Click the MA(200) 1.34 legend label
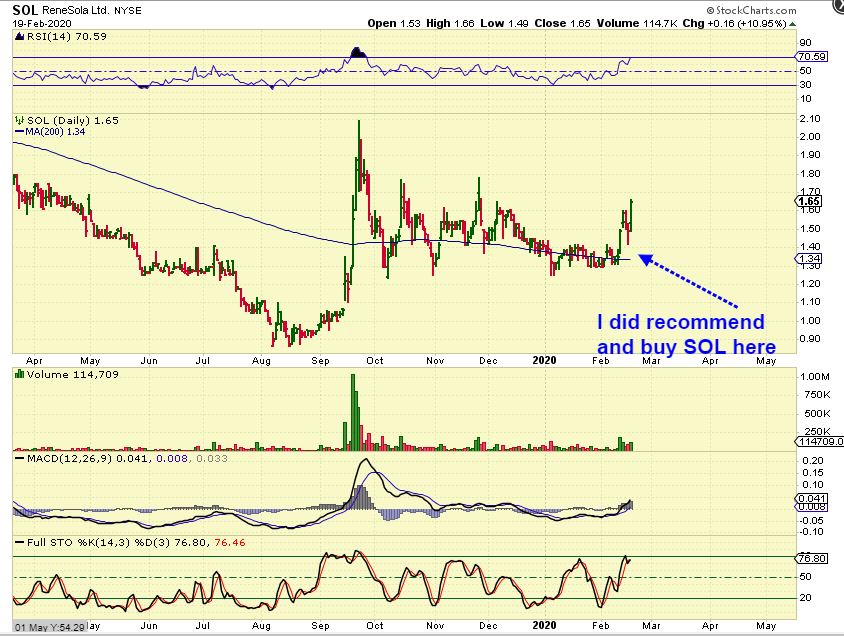844x636 pixels. click(x=55, y=132)
